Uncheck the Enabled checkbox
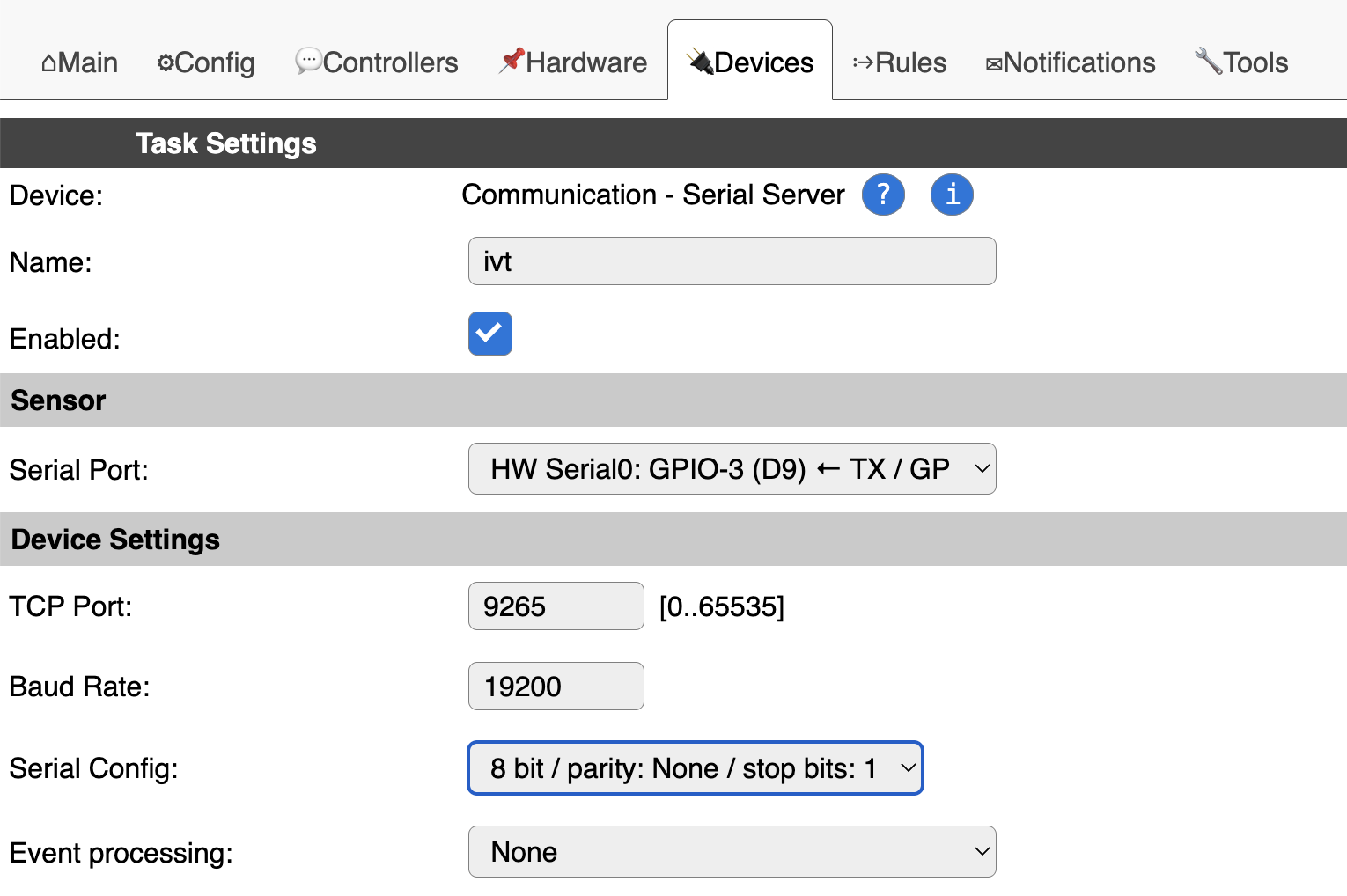 (x=490, y=334)
